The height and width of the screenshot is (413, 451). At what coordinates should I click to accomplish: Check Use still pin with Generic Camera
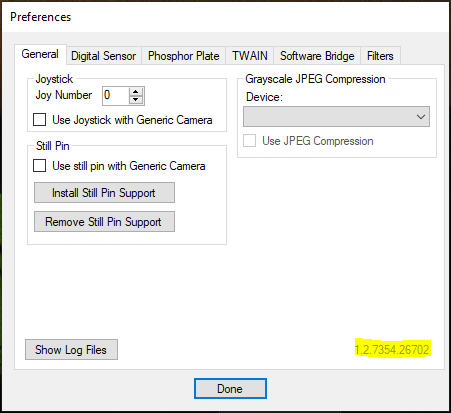[40, 166]
